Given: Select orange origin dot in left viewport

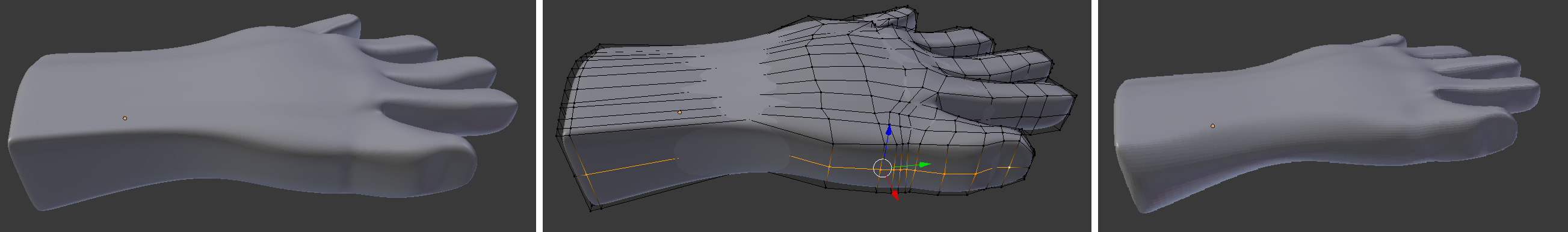Looking at the screenshot, I should (125, 118).
